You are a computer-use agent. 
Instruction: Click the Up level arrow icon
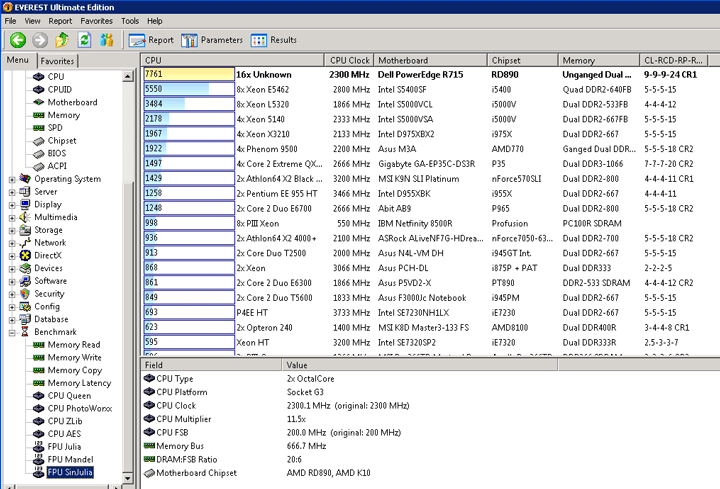pos(62,40)
